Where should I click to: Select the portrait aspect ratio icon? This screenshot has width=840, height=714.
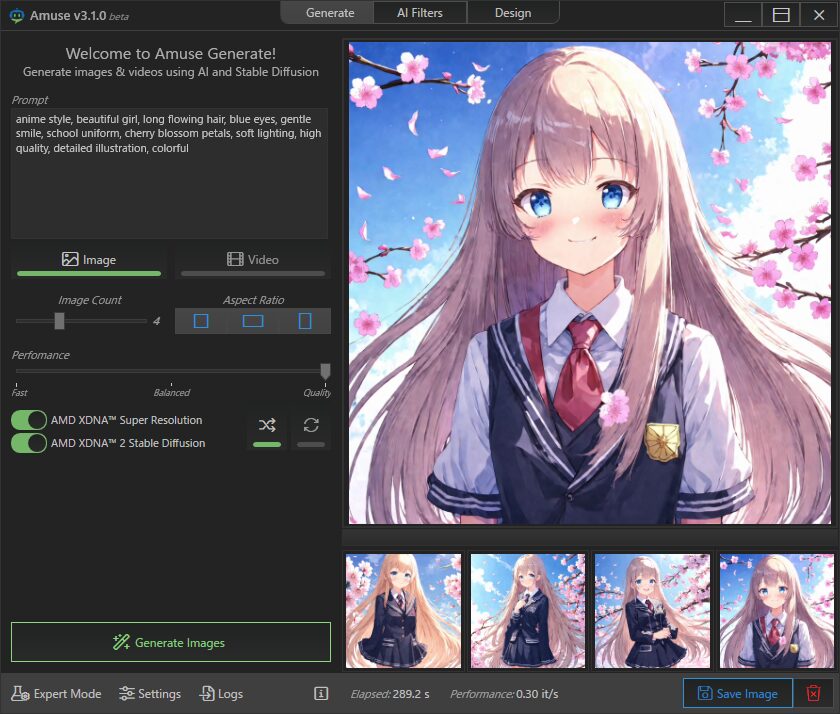pyautogui.click(x=305, y=321)
